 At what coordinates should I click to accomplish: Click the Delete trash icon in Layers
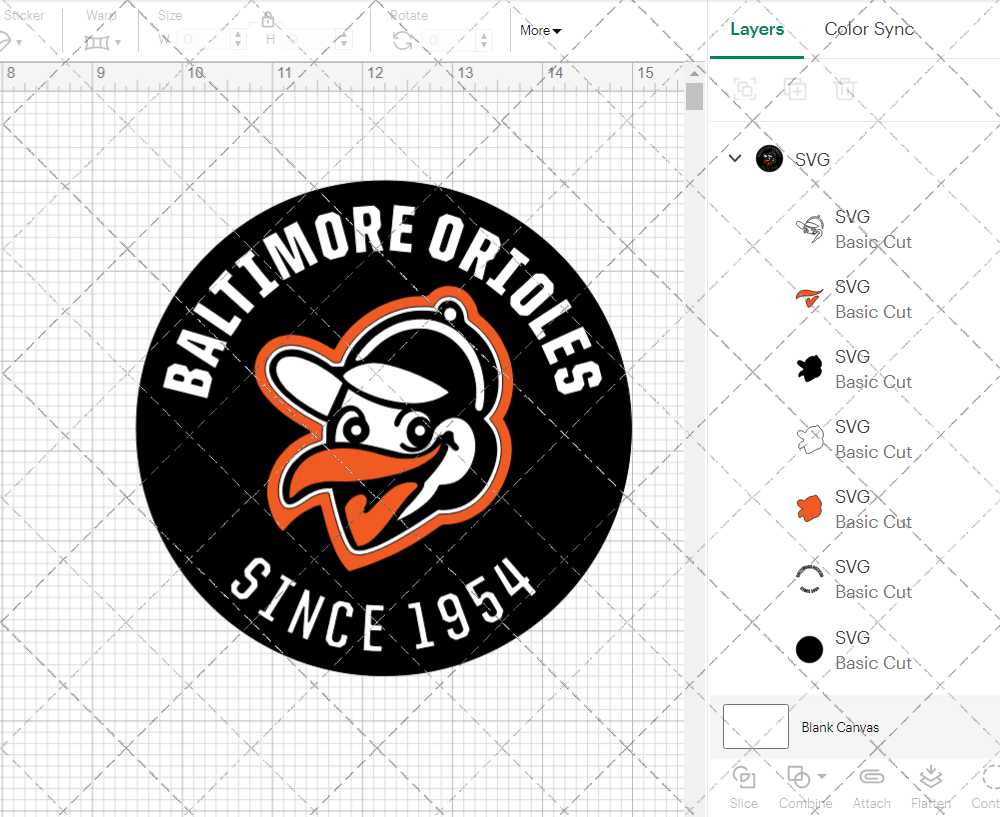pyautogui.click(x=845, y=89)
